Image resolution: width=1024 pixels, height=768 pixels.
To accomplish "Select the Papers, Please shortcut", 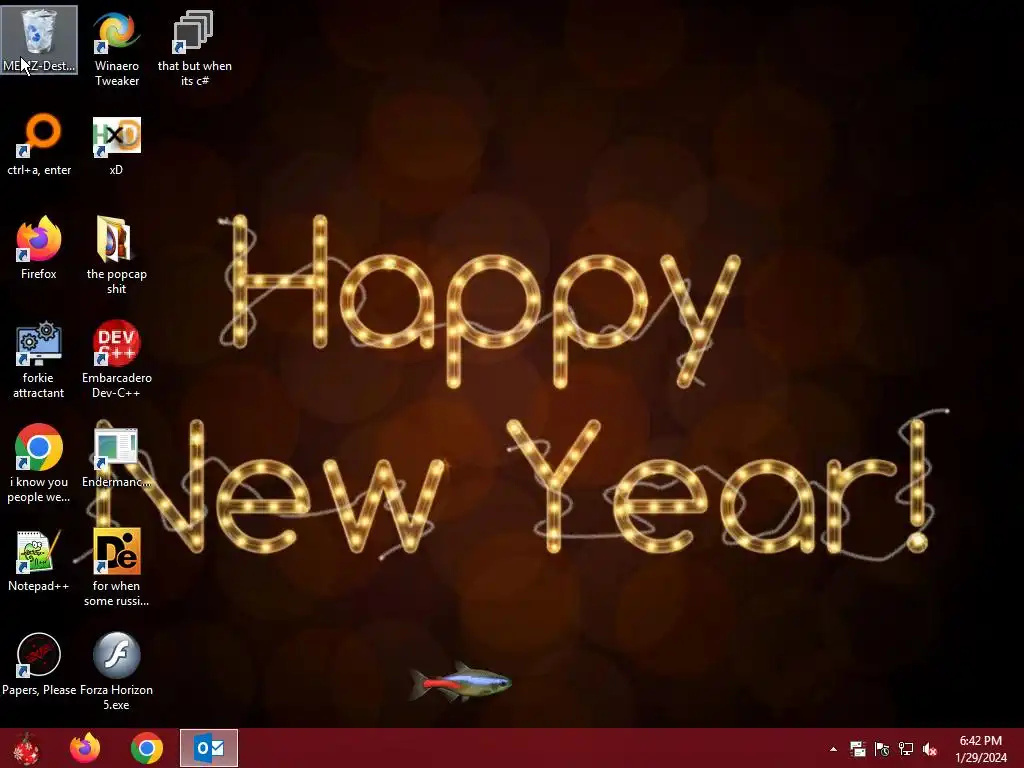I will pos(39,664).
